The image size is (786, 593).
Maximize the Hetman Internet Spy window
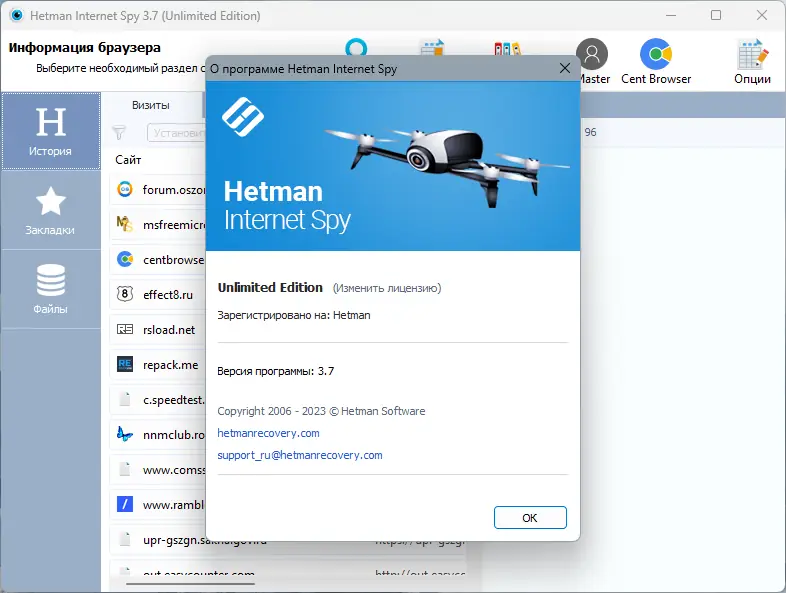point(716,15)
